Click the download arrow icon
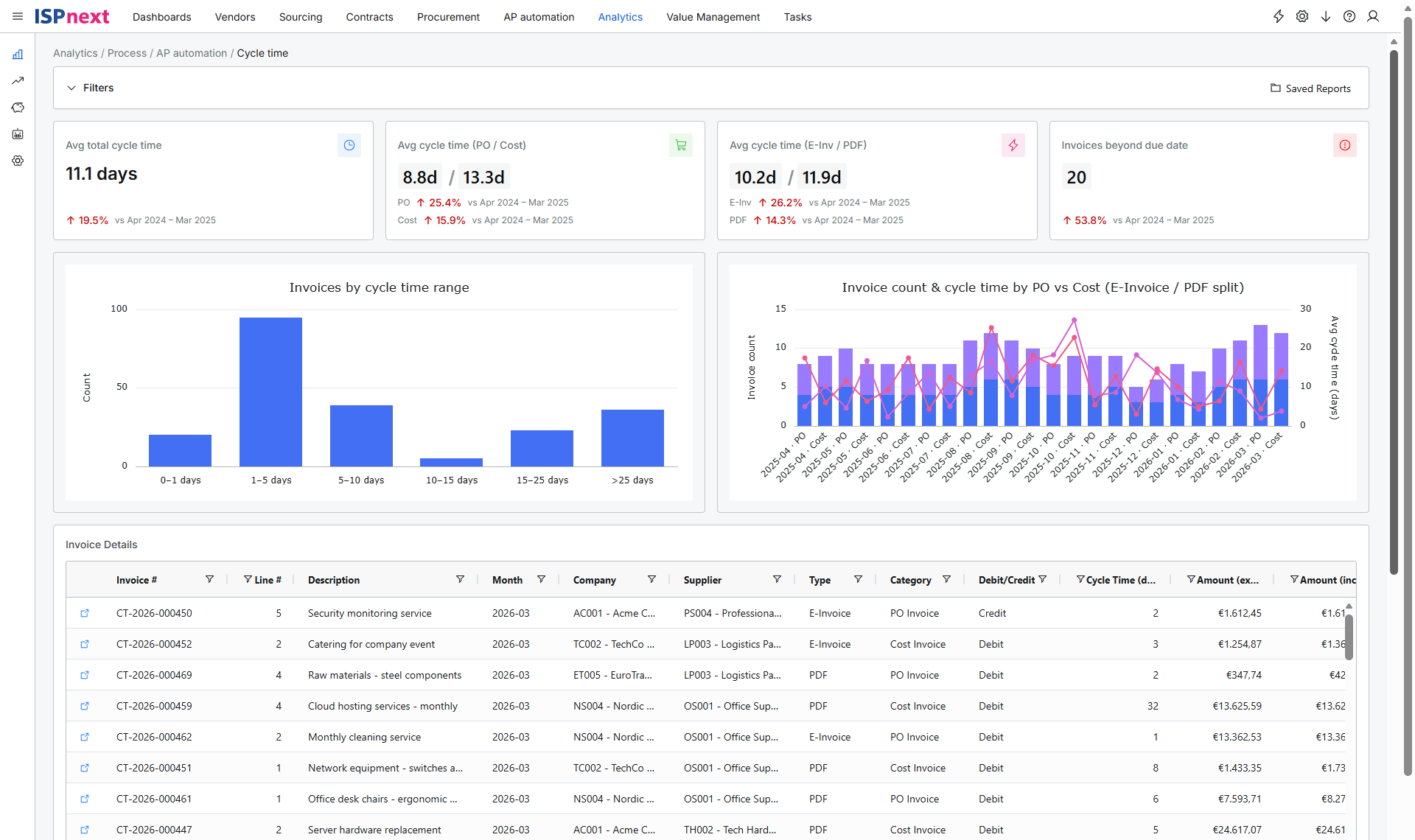1415x840 pixels. coord(1326,16)
